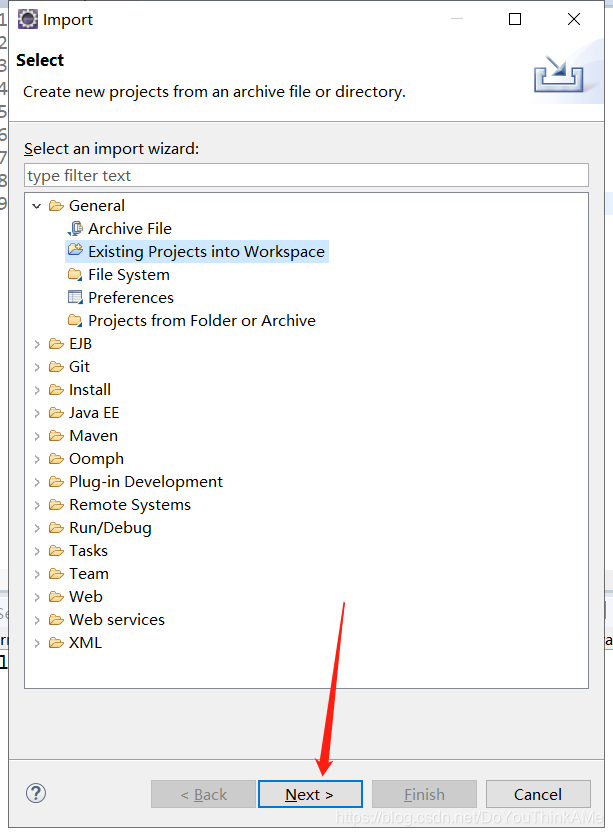Image resolution: width=613 pixels, height=836 pixels.
Task: Click the disabled < Back button
Action: (203, 794)
